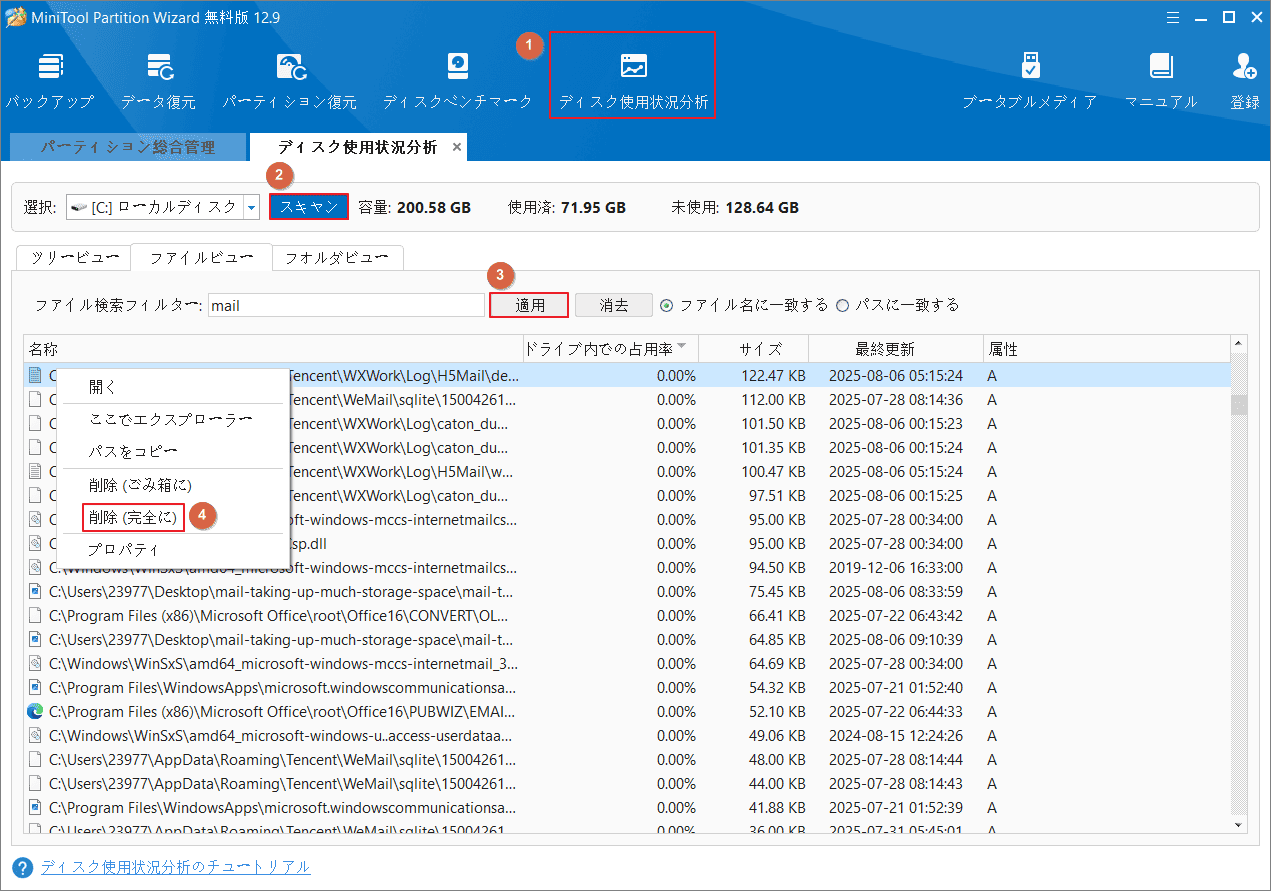Expand the drive selection dropdown arrow

point(251,207)
